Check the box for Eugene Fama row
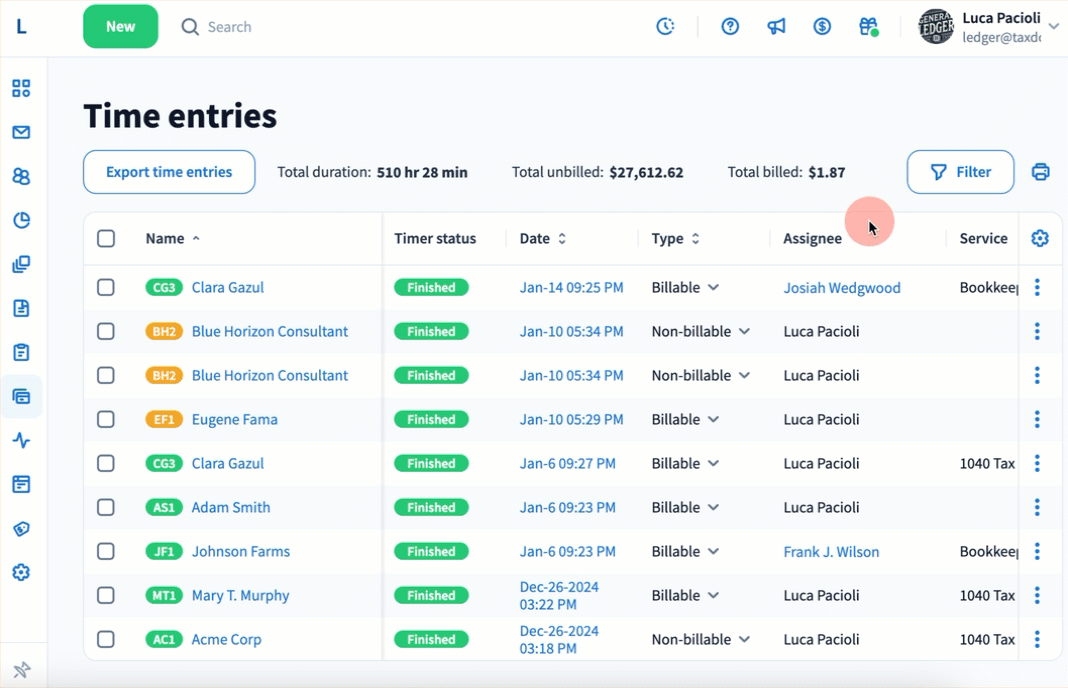 [106, 420]
